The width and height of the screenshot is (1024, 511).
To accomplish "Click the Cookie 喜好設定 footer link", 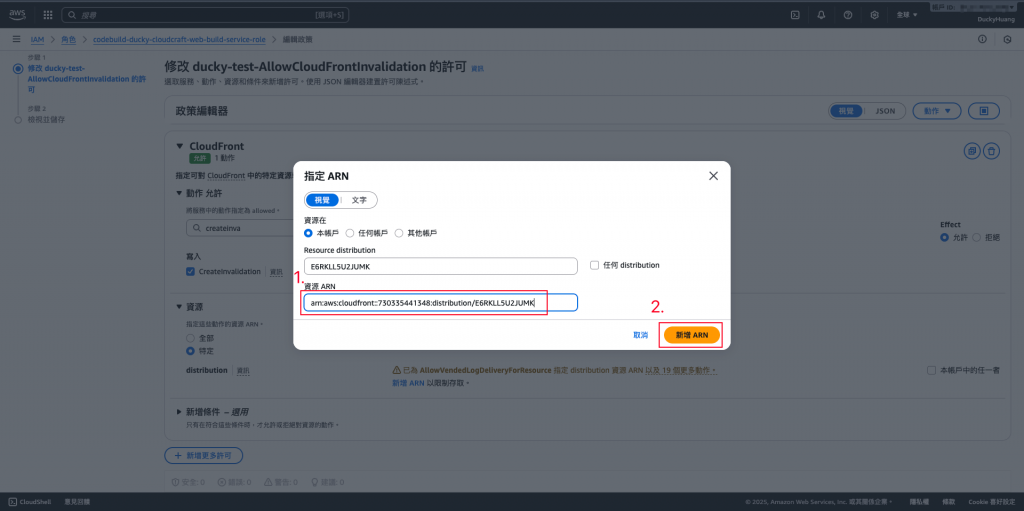I will (990, 502).
